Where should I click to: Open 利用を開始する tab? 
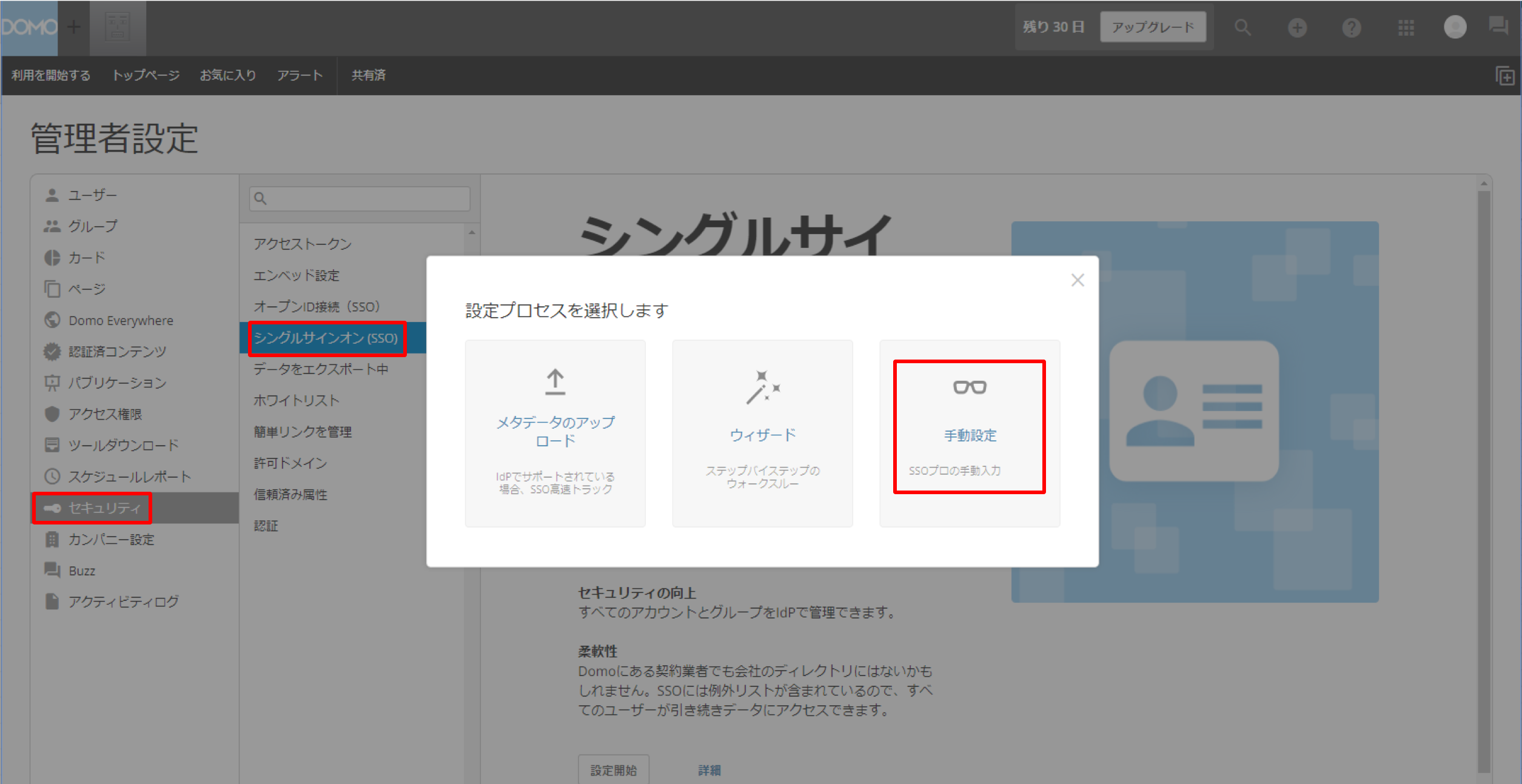51,75
